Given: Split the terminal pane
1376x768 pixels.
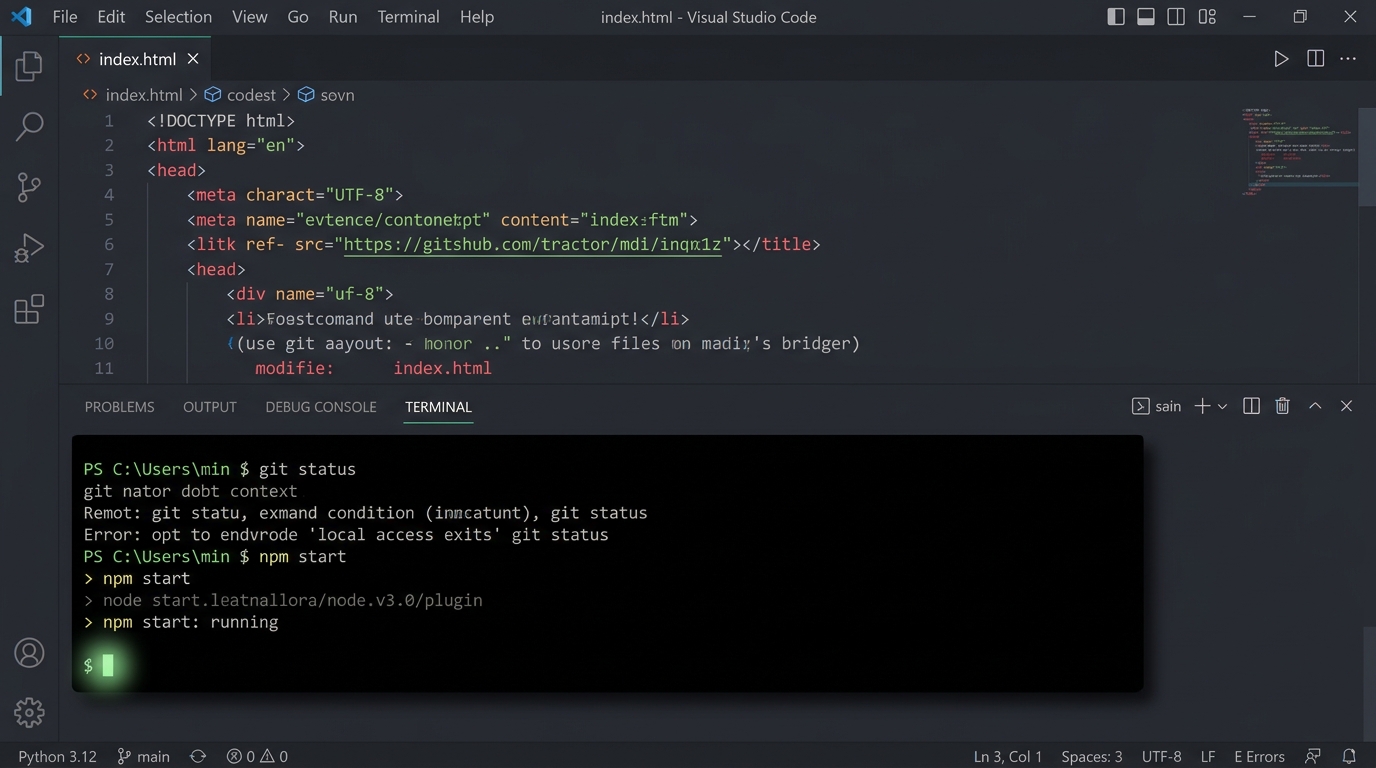Looking at the screenshot, I should click(x=1251, y=406).
